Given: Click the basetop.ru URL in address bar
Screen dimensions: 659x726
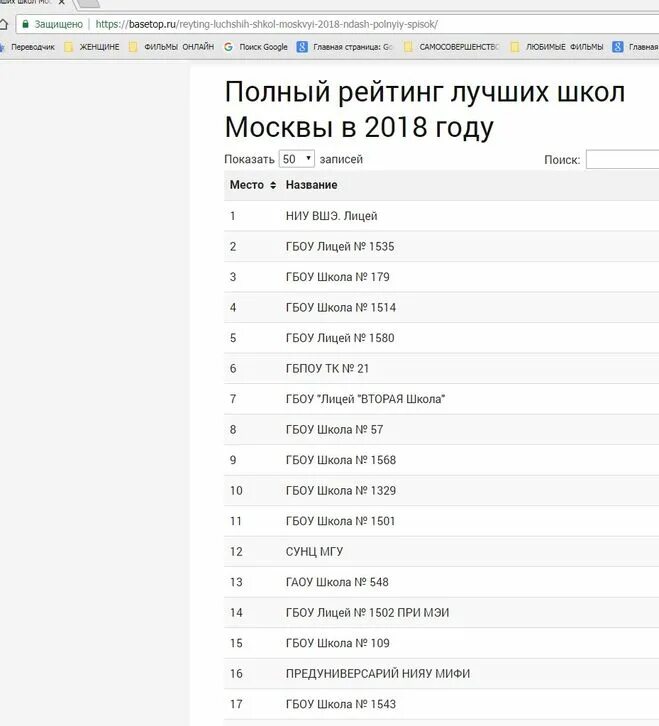Looking at the screenshot, I should (x=266, y=24).
